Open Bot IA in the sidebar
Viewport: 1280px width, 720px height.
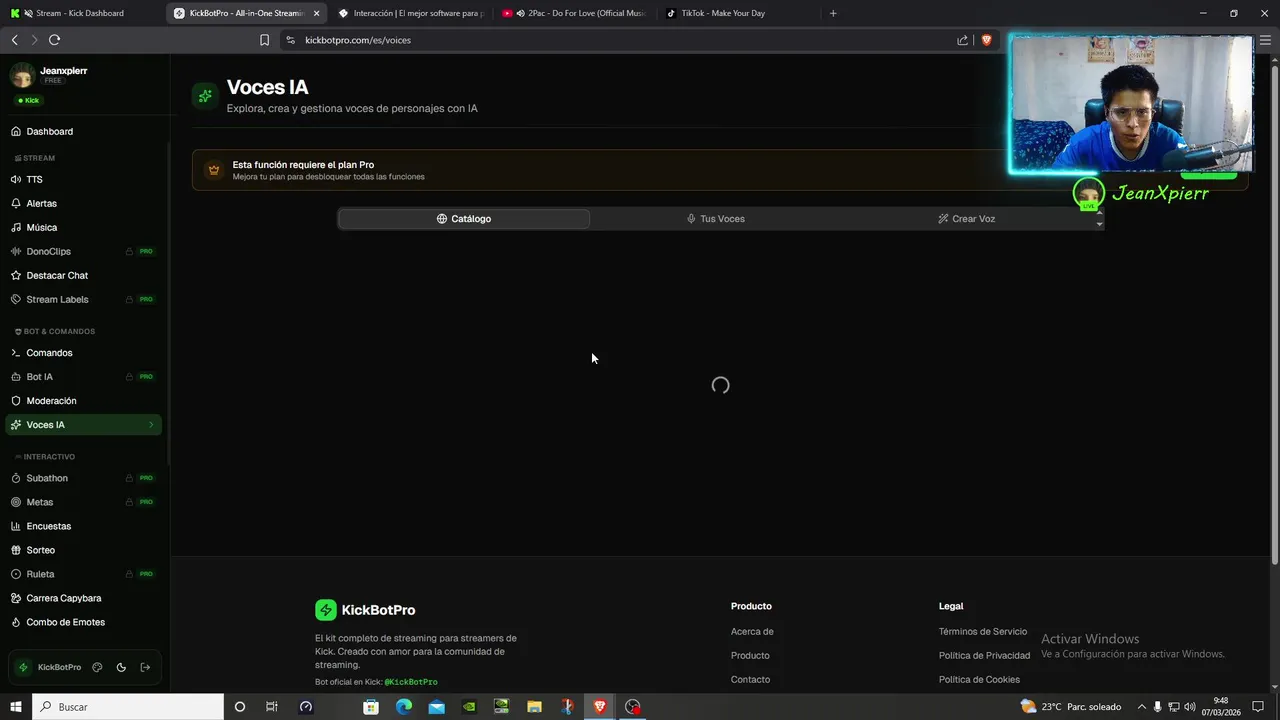83,377
